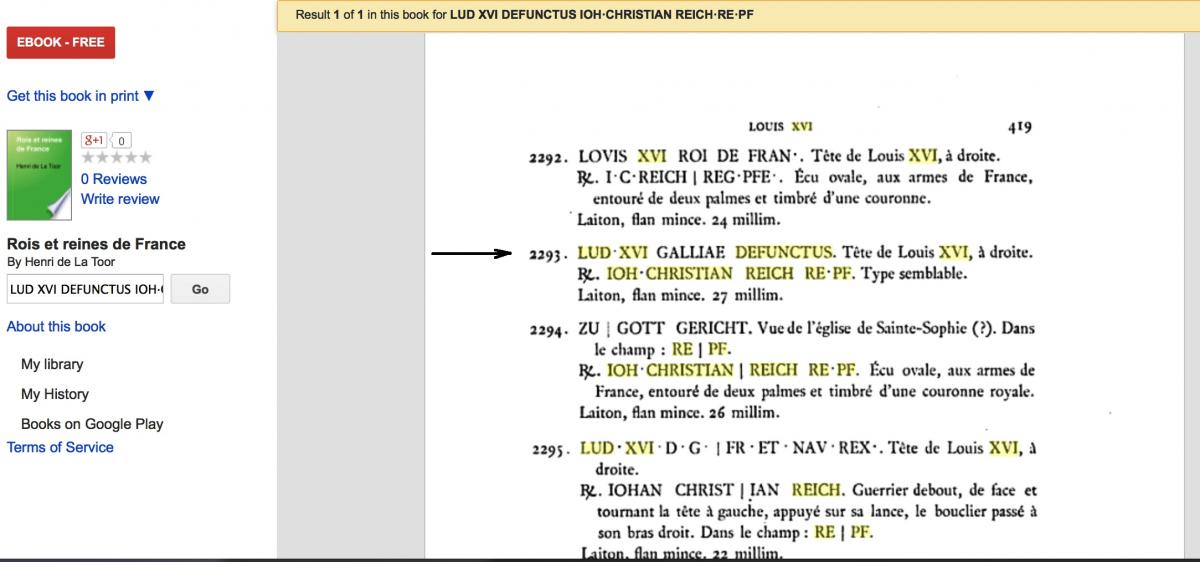Select the third rating star
Viewport: 1200px width, 562px height.
(116, 158)
